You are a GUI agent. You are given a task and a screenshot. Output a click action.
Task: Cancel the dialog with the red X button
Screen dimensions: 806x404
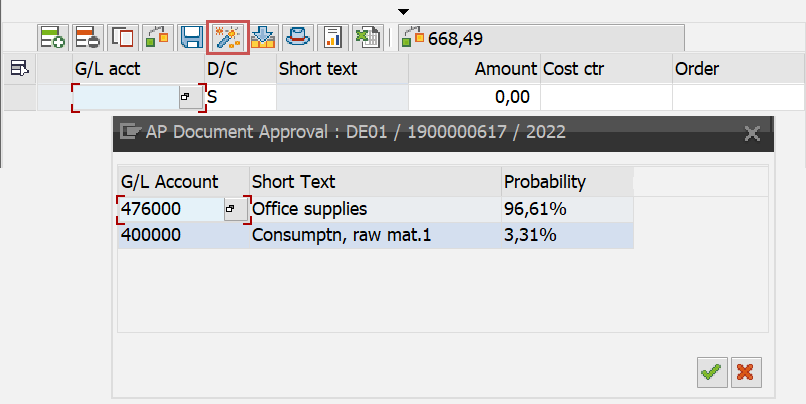tap(744, 372)
